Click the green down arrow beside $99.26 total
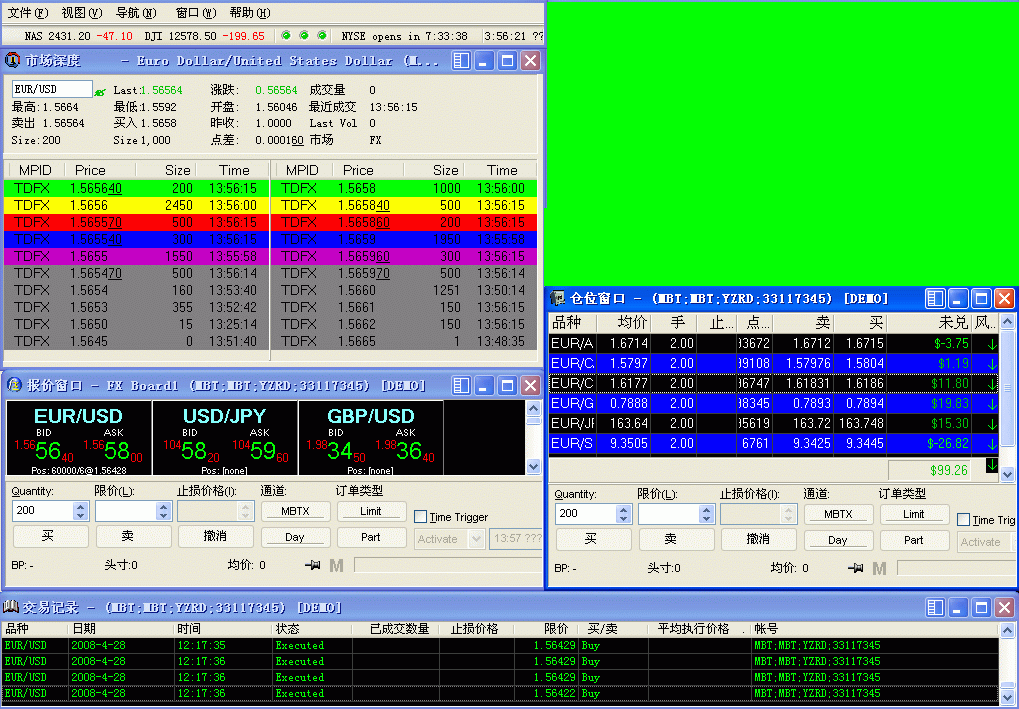This screenshot has height=709, width=1019. point(992,465)
